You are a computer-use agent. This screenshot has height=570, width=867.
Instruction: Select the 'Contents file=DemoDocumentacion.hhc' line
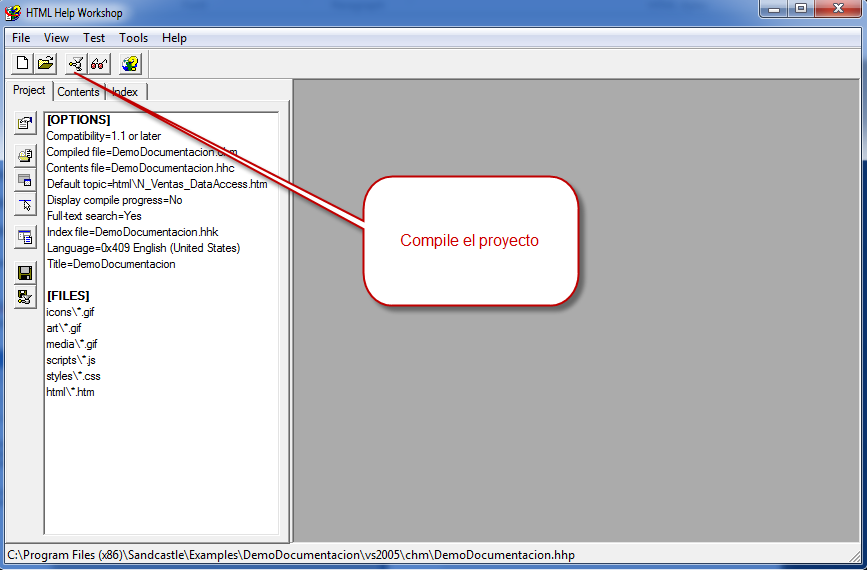pyautogui.click(x=140, y=168)
